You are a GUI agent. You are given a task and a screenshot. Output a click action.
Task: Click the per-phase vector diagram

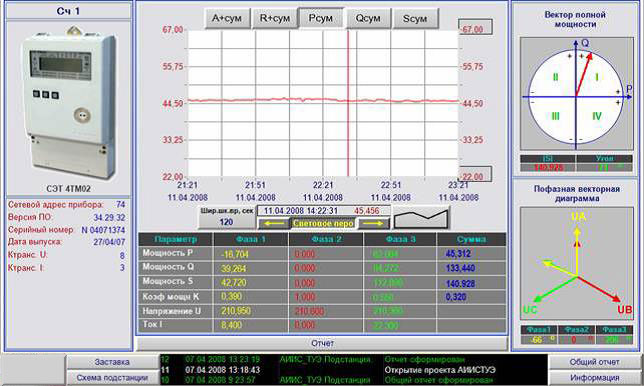[x=577, y=264]
